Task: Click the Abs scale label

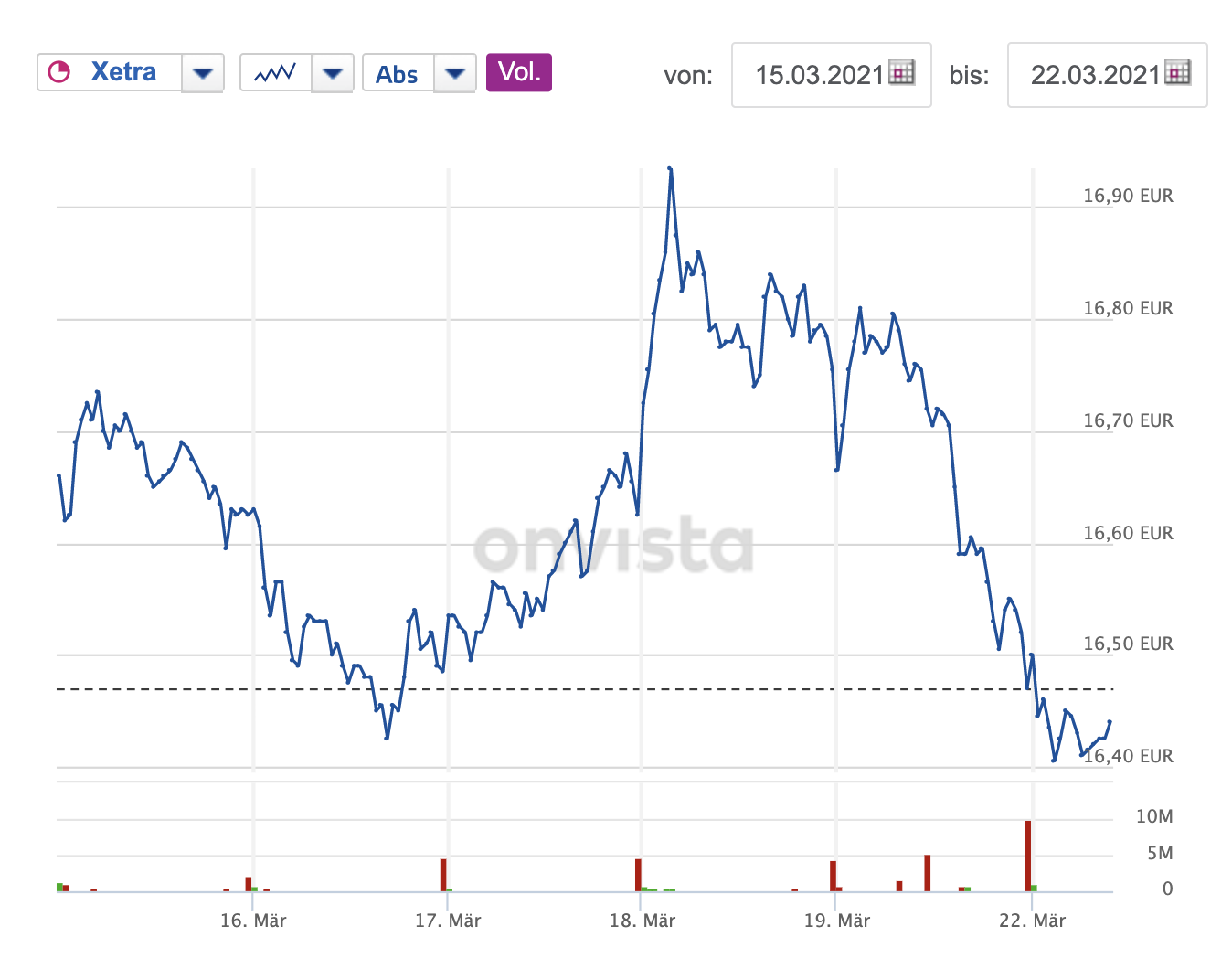Action: pos(397,74)
